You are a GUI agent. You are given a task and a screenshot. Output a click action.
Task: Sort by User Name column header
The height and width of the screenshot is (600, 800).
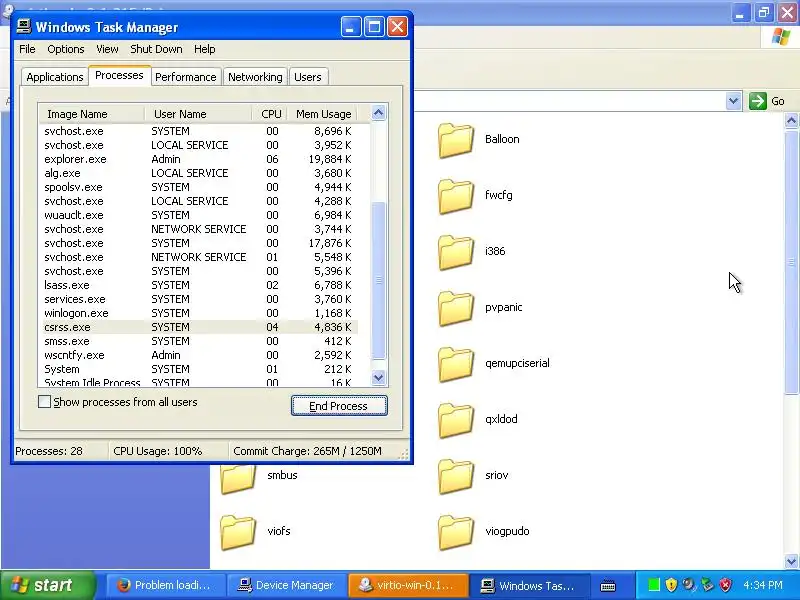point(198,114)
